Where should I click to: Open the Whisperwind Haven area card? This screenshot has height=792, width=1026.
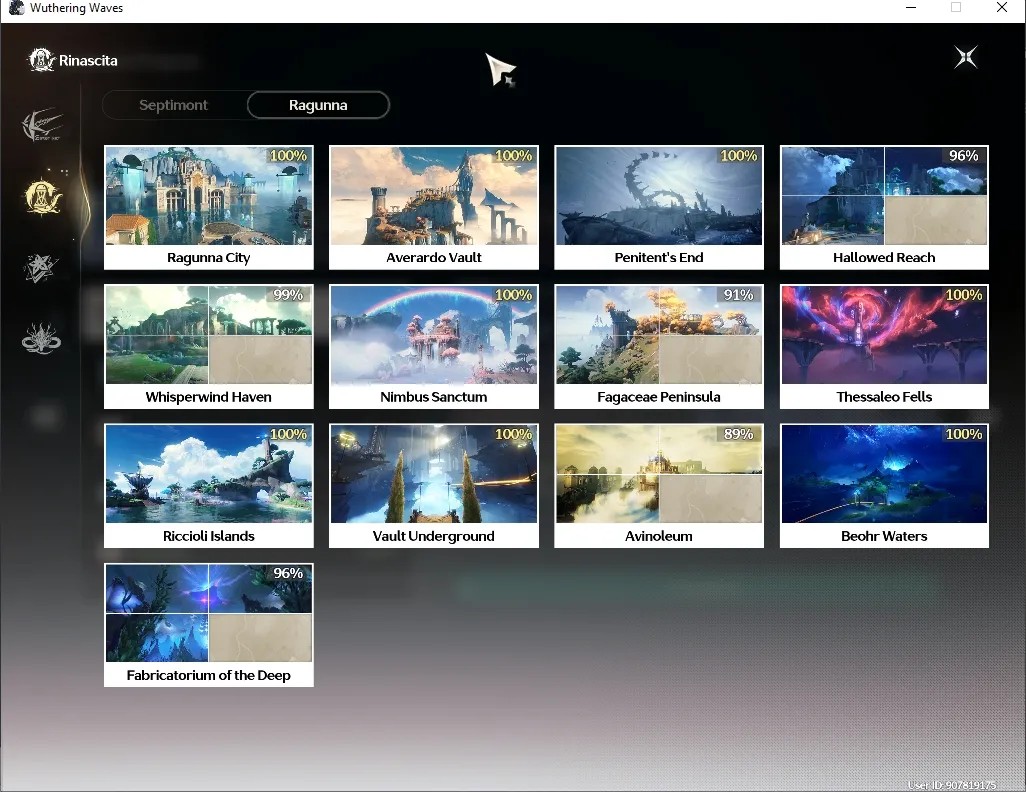click(209, 347)
